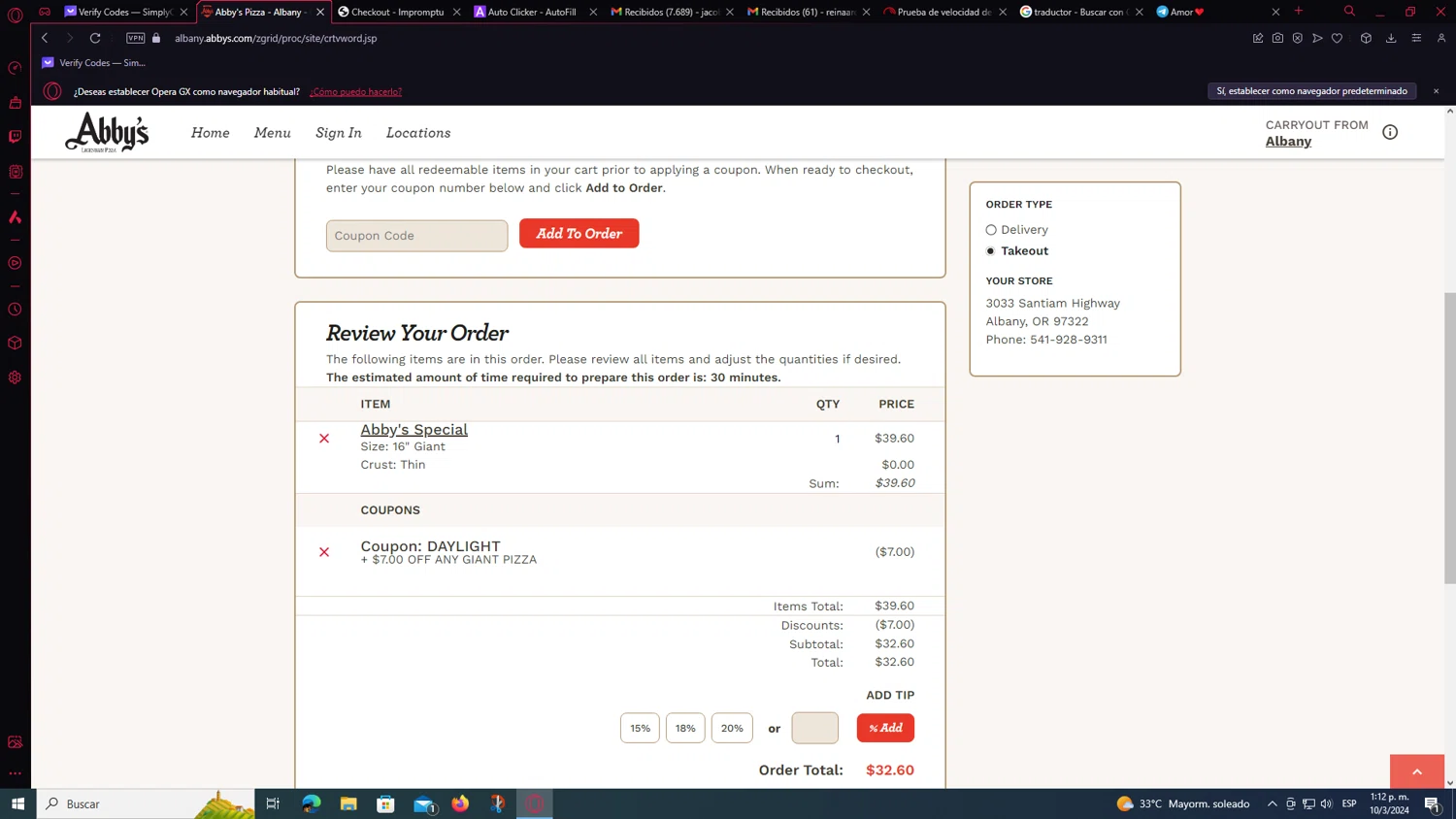Image resolution: width=1456 pixels, height=819 pixels.
Task: Open Settings gear in sidebar
Action: [x=15, y=377]
